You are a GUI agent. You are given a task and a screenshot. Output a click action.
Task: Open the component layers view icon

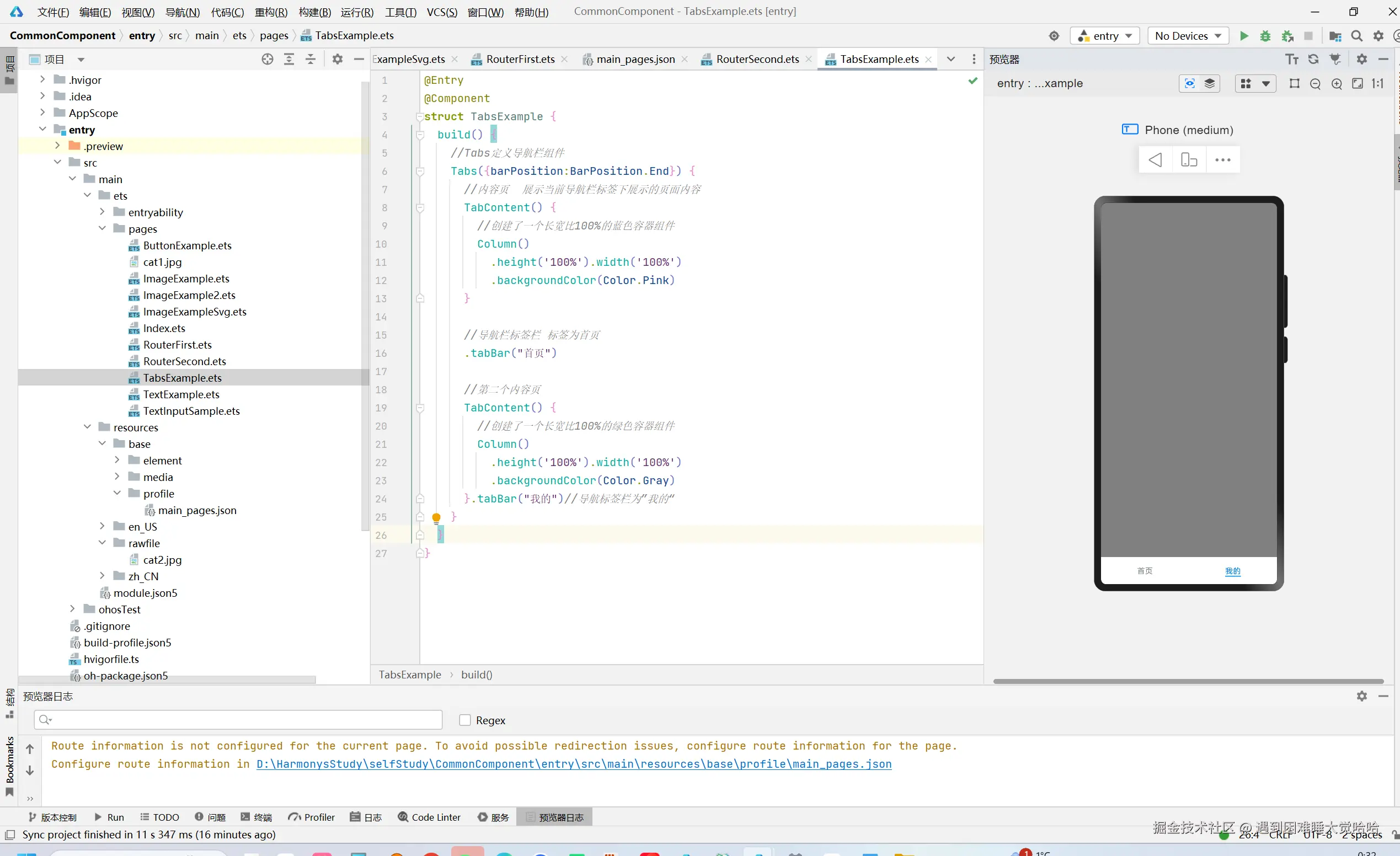(x=1210, y=83)
